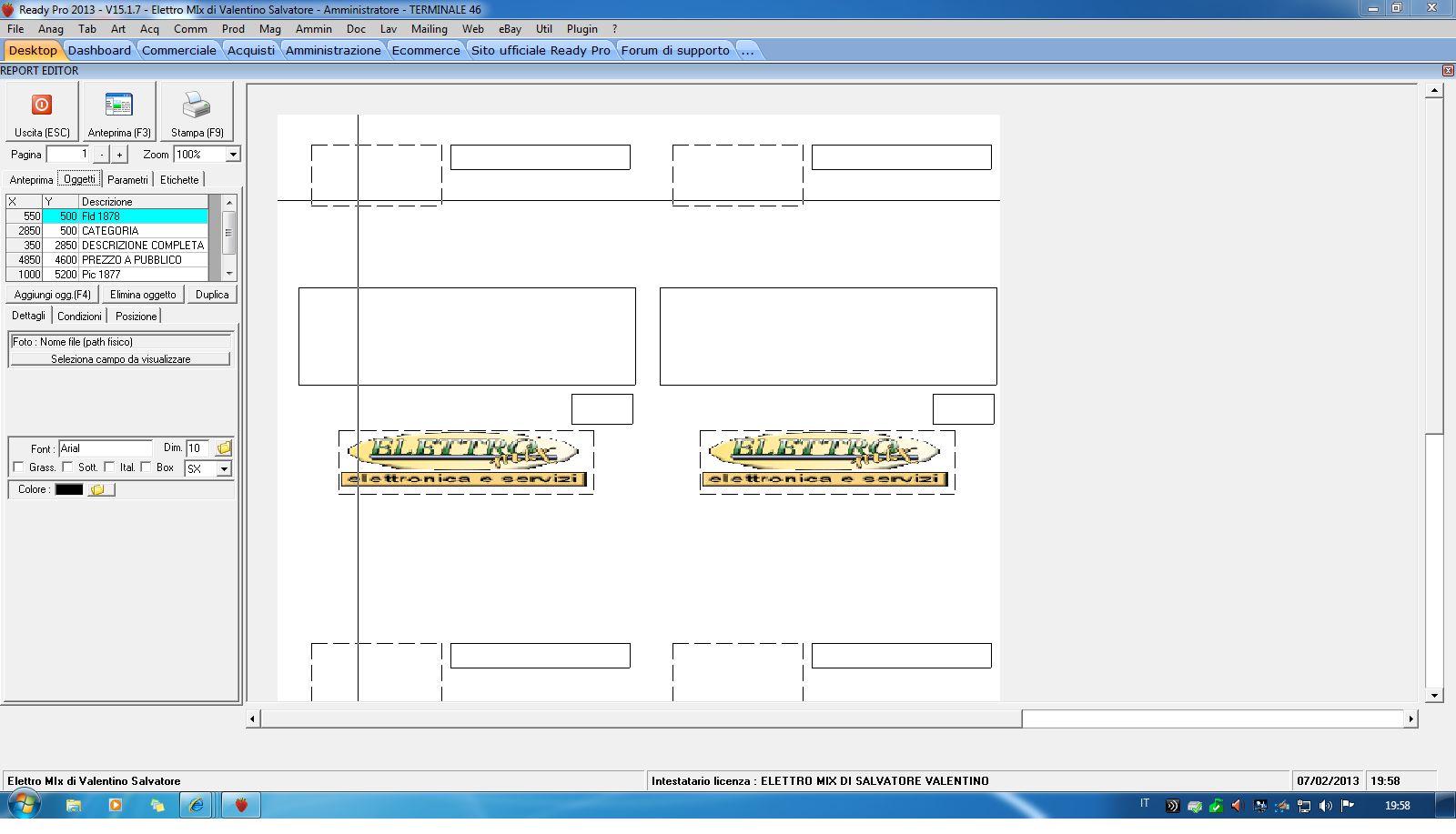Select the Pic 1877 object row

[x=107, y=275]
